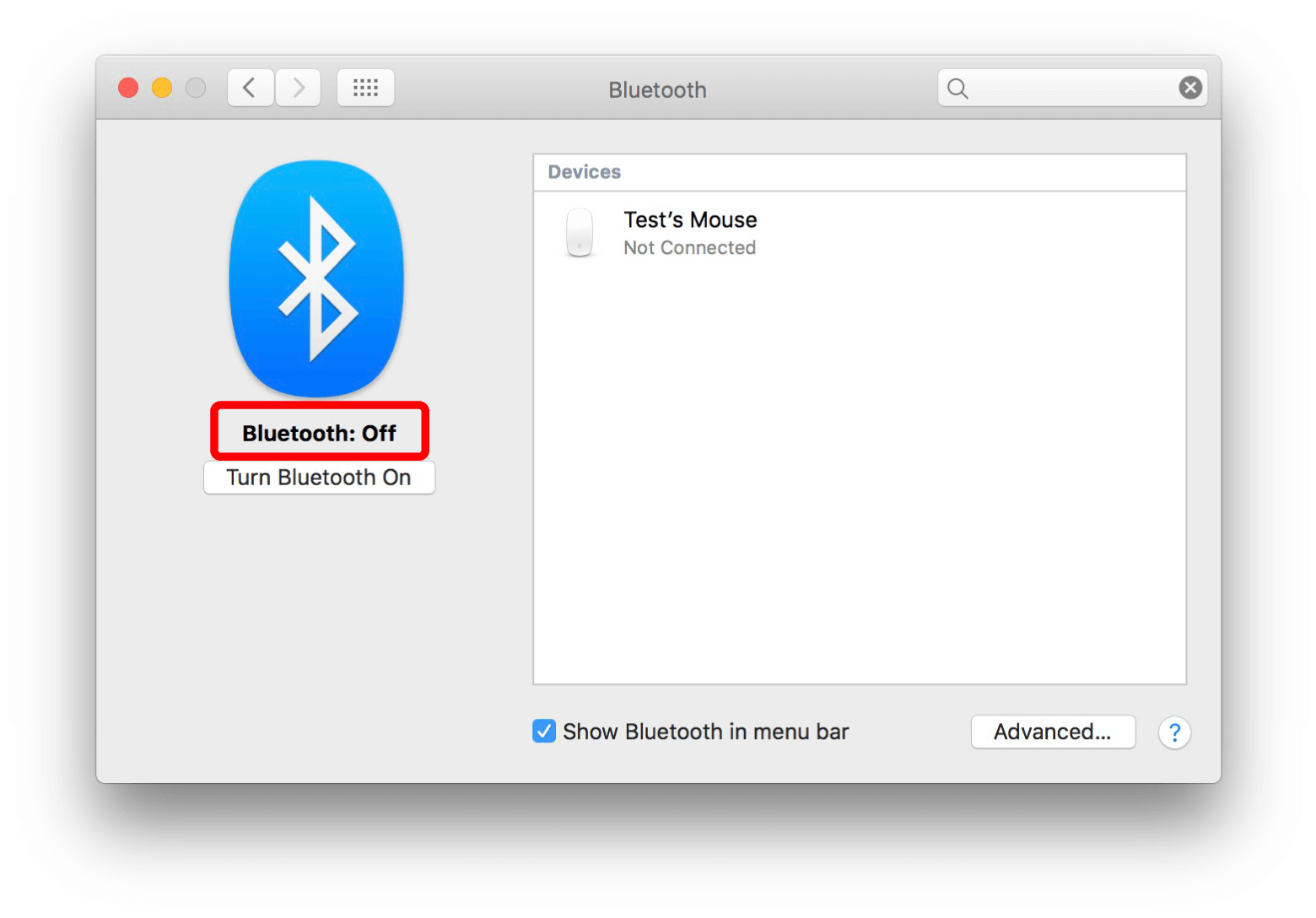Click the Not Connected status text

689,248
